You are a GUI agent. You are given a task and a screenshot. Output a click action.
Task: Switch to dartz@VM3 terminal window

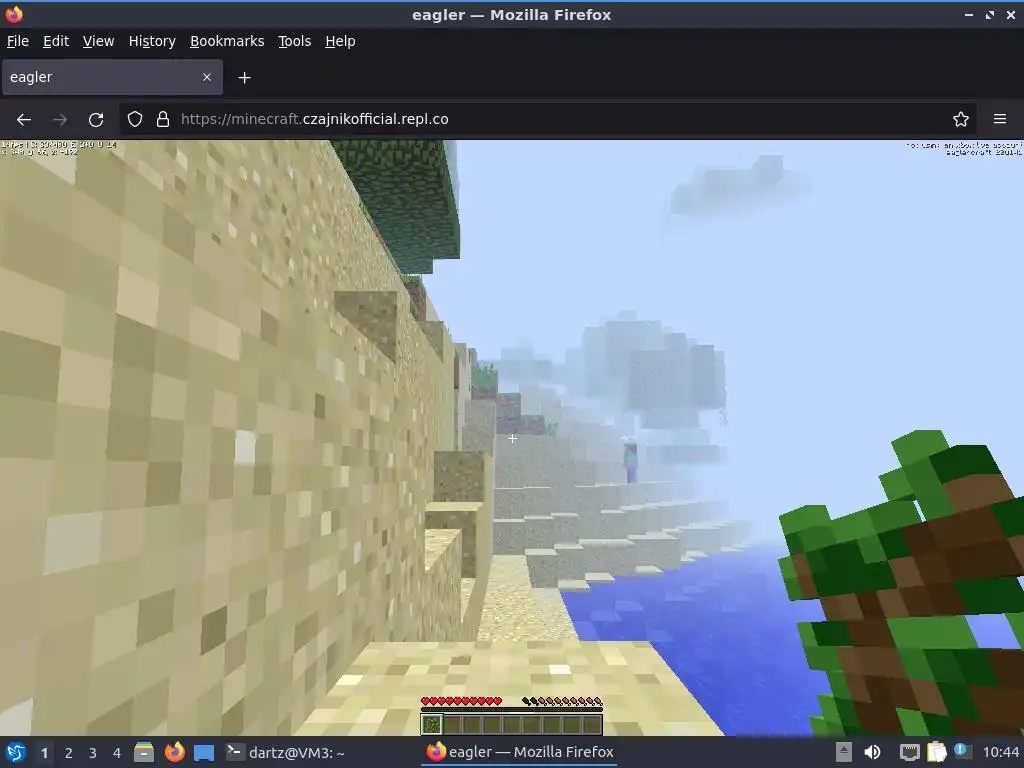[x=285, y=752]
